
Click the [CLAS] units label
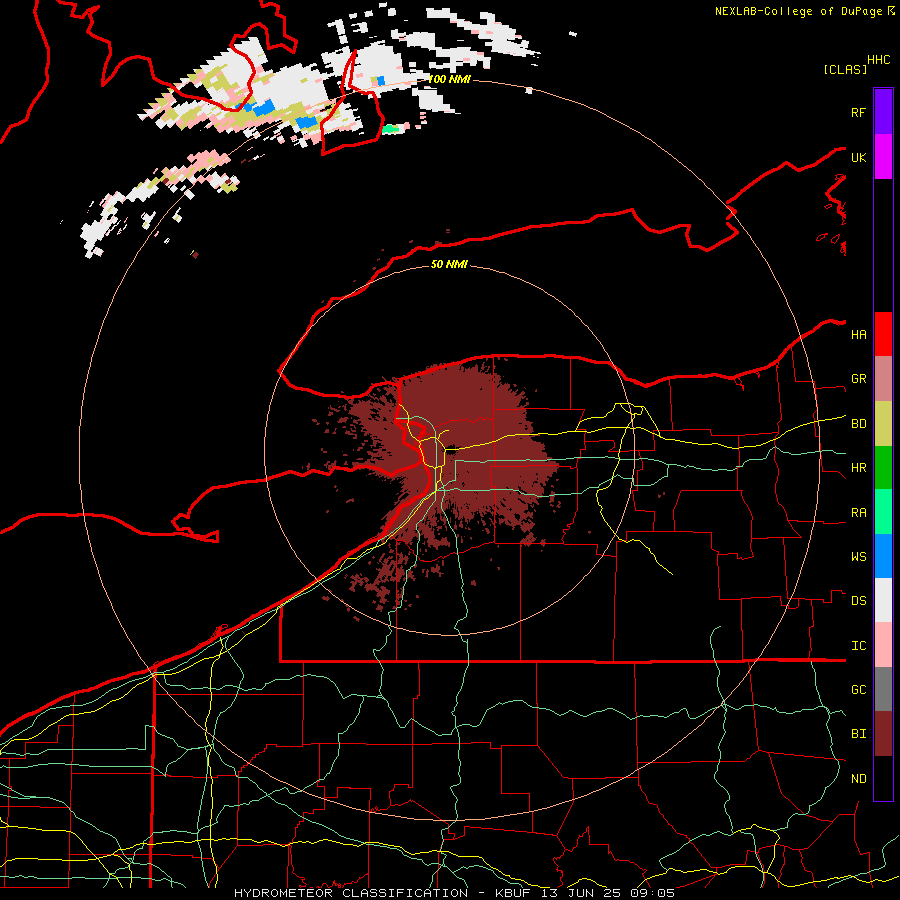845,69
